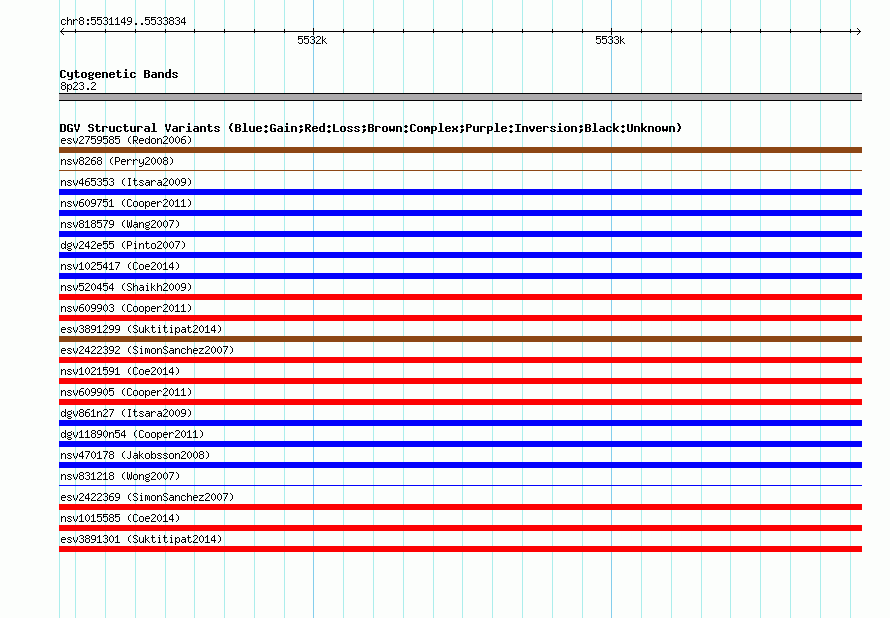Open variant nsv1015585 (Coe2014) label
This screenshot has width=890, height=618.
(x=120, y=518)
